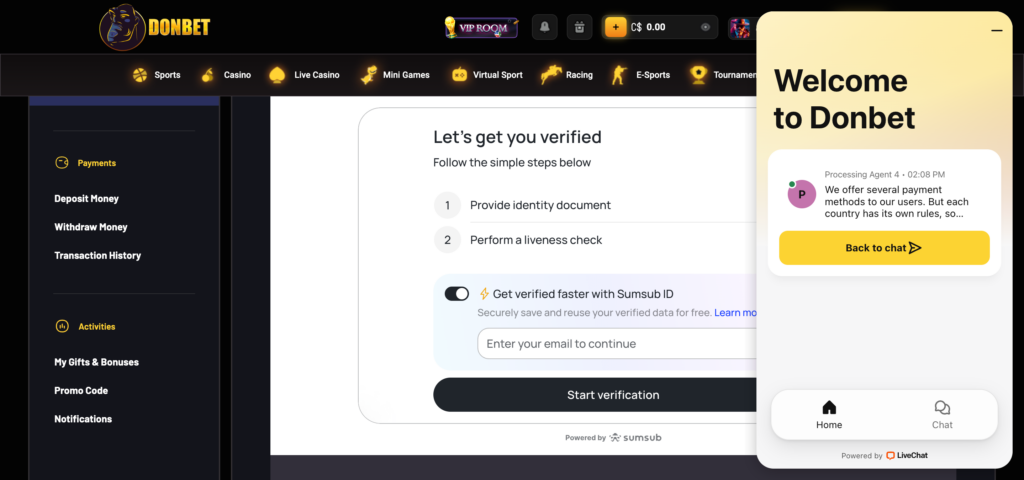Open notifications bell icon in header
This screenshot has width=1024, height=480.
[x=545, y=27]
